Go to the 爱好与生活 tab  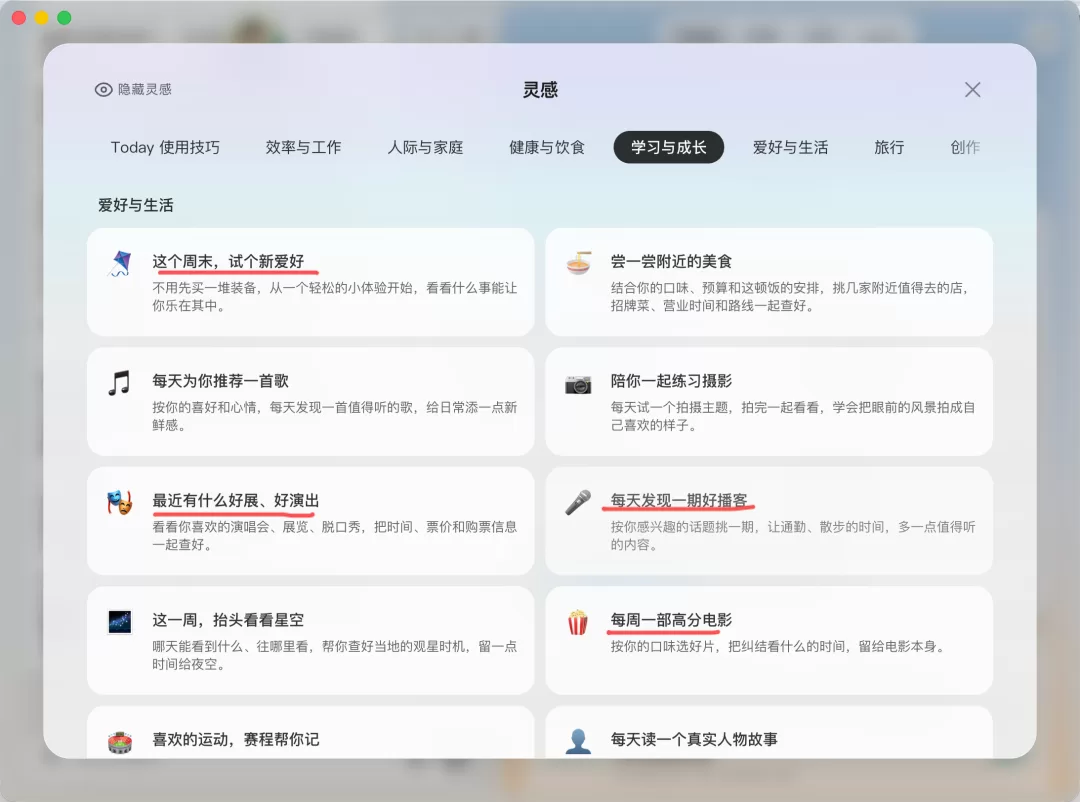pyautogui.click(x=791, y=147)
